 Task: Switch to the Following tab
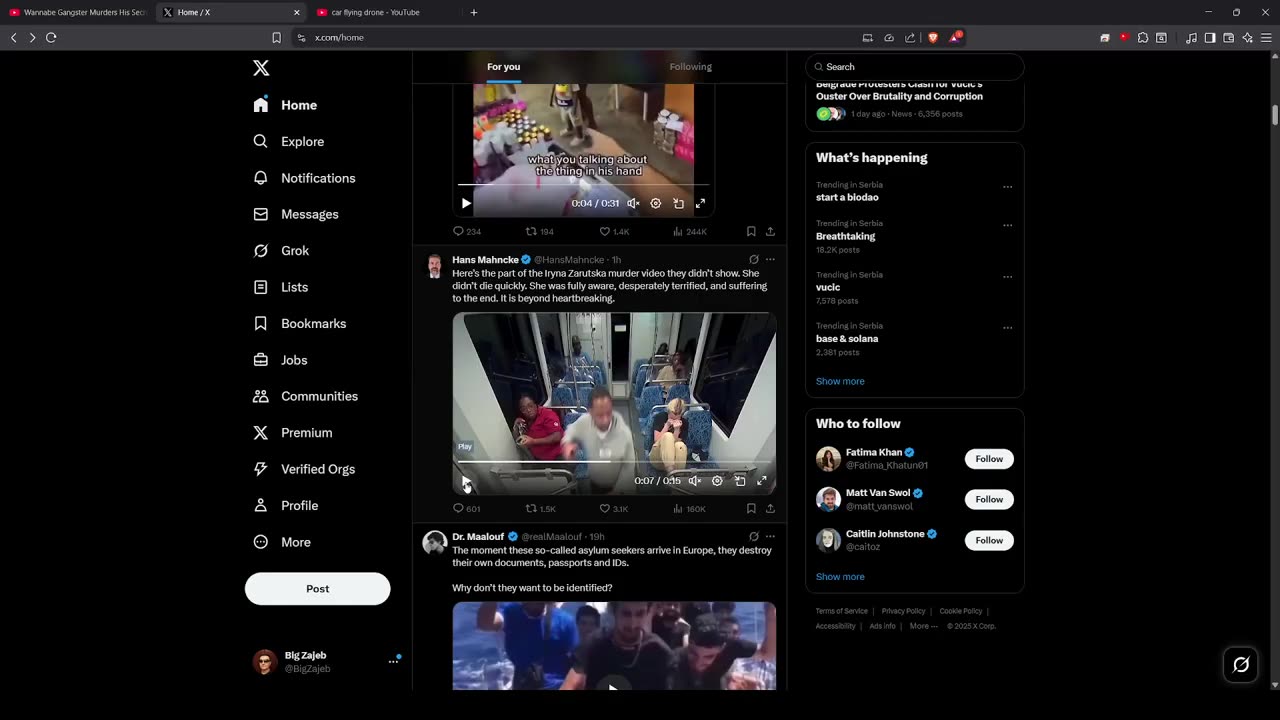tap(690, 67)
